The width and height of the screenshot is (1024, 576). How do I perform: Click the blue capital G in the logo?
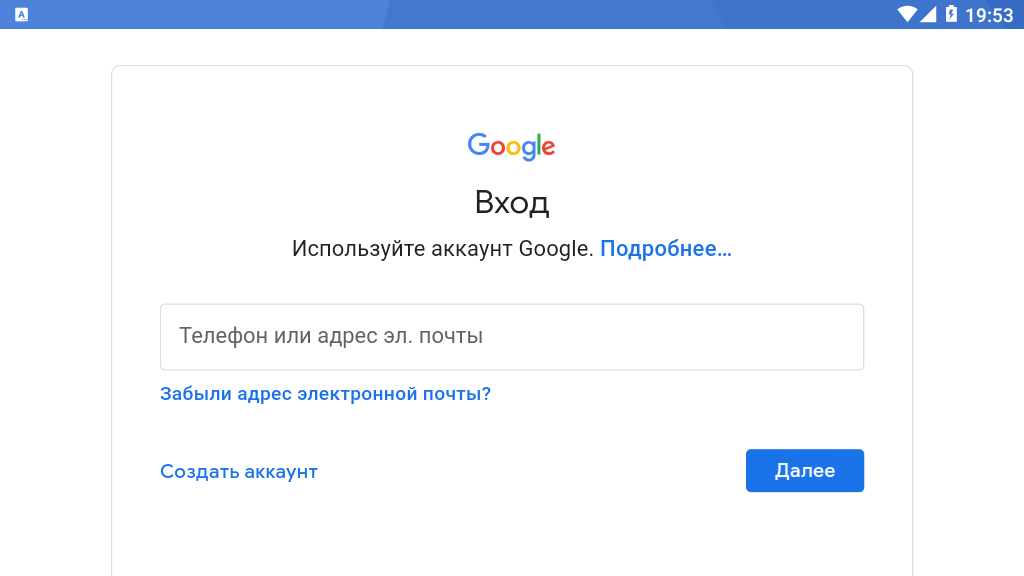click(x=478, y=144)
